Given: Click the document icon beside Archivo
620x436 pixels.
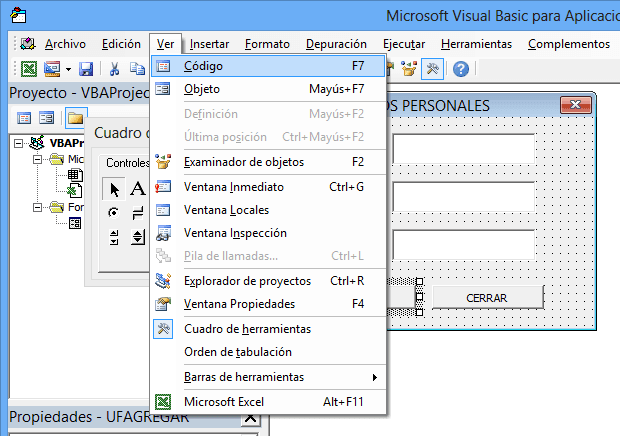Looking at the screenshot, I should 28,43.
